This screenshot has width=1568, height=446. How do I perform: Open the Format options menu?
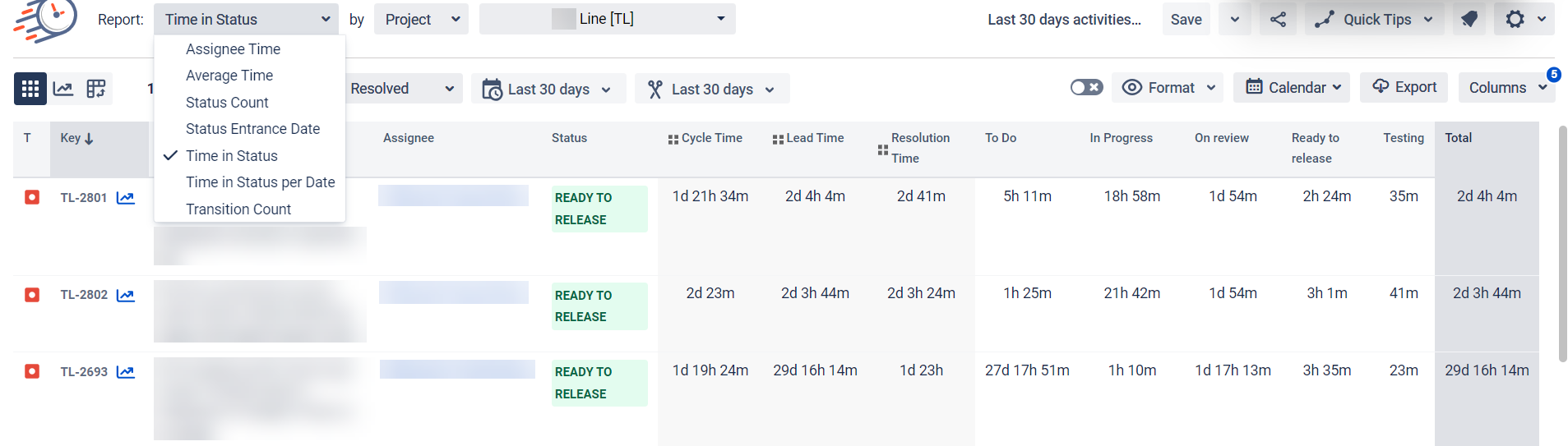coord(1168,87)
